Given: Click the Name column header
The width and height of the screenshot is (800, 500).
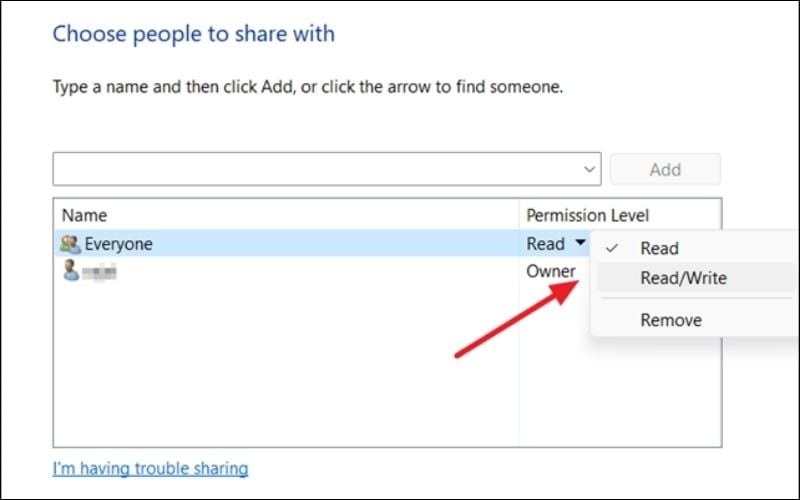Looking at the screenshot, I should pyautogui.click(x=84, y=215).
